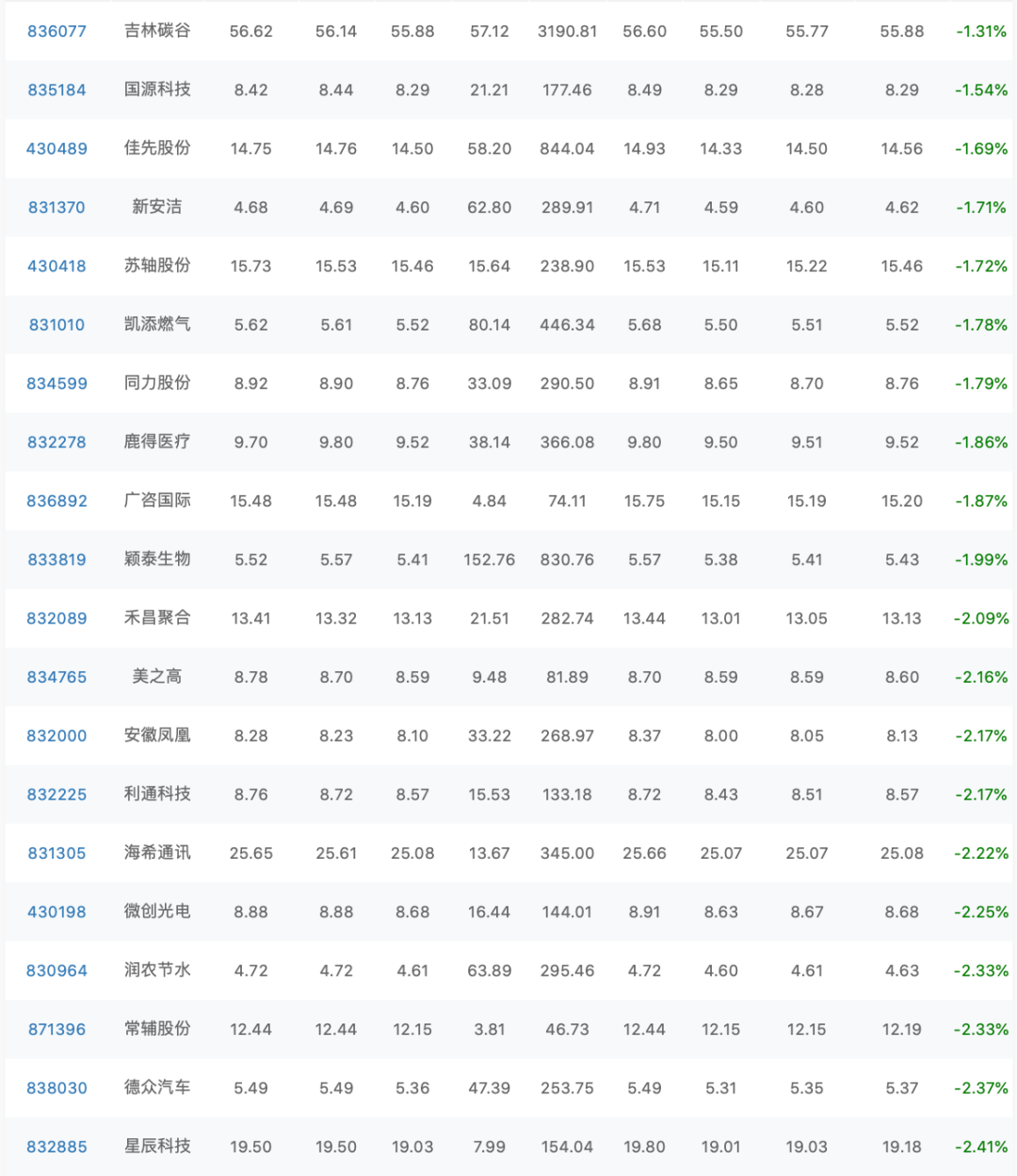1017x1176 pixels.
Task: Click the -2.09% change for 禾昌聚合
Action: coord(981,619)
